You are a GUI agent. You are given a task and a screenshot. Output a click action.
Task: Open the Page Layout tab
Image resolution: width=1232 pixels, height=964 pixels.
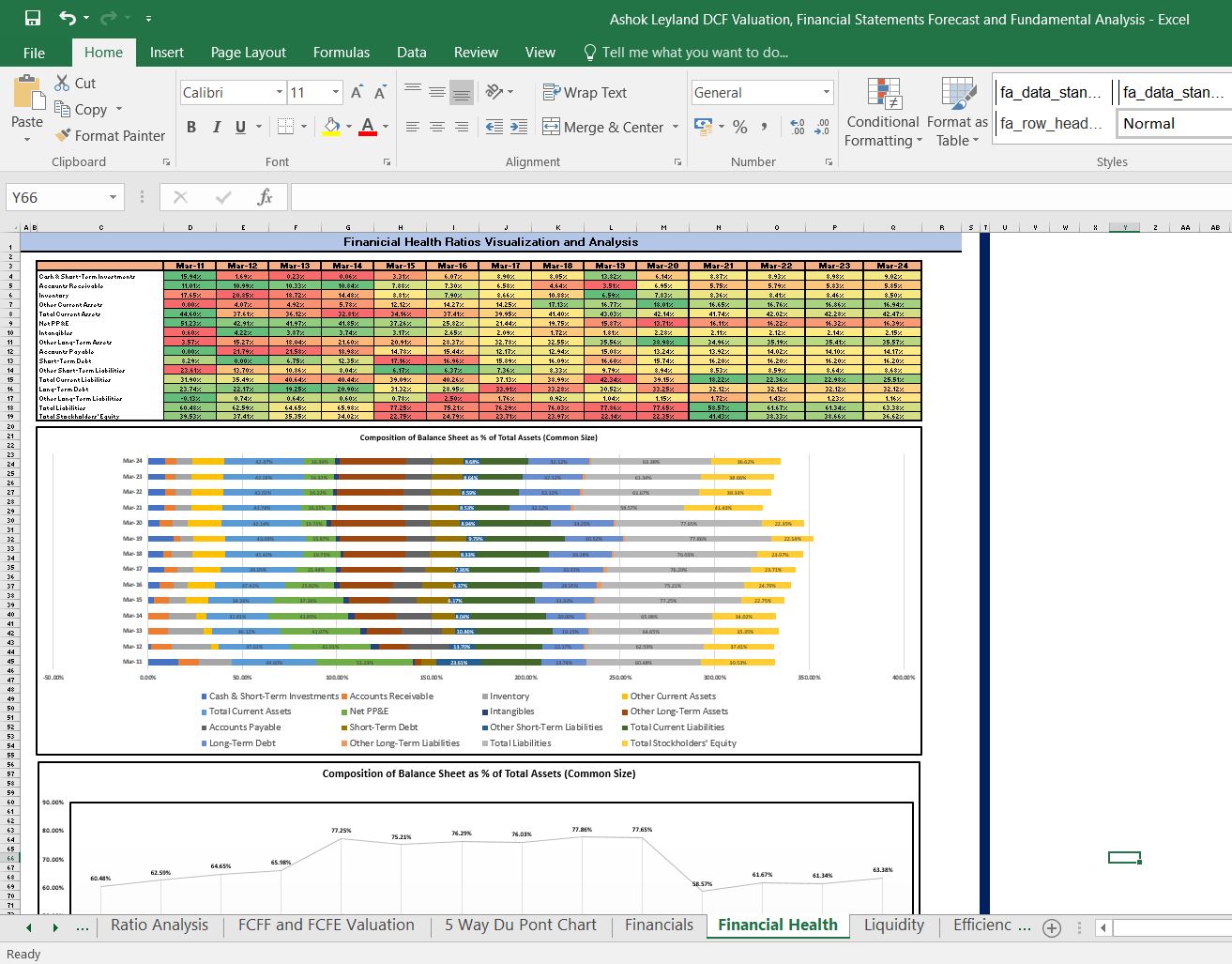click(249, 53)
